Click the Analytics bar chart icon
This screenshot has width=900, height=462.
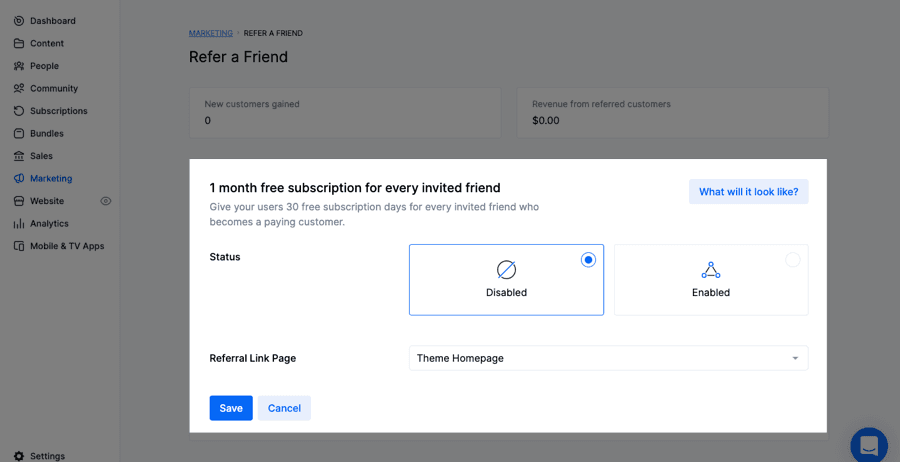(x=19, y=224)
